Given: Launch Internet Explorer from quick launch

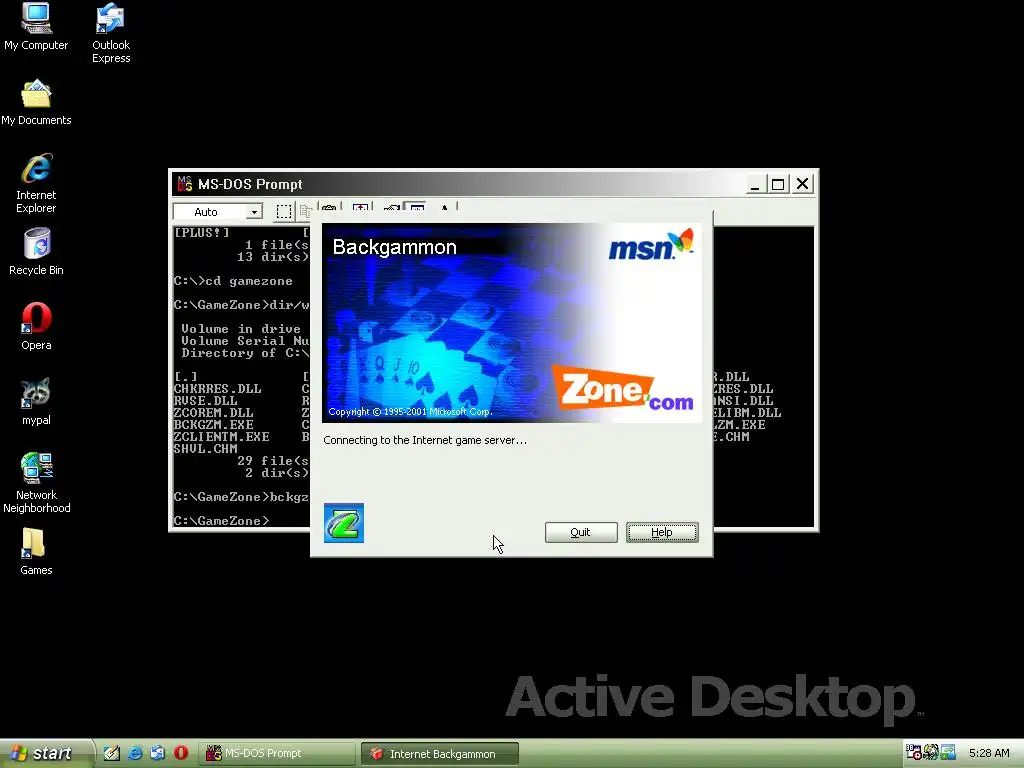Looking at the screenshot, I should tap(135, 753).
